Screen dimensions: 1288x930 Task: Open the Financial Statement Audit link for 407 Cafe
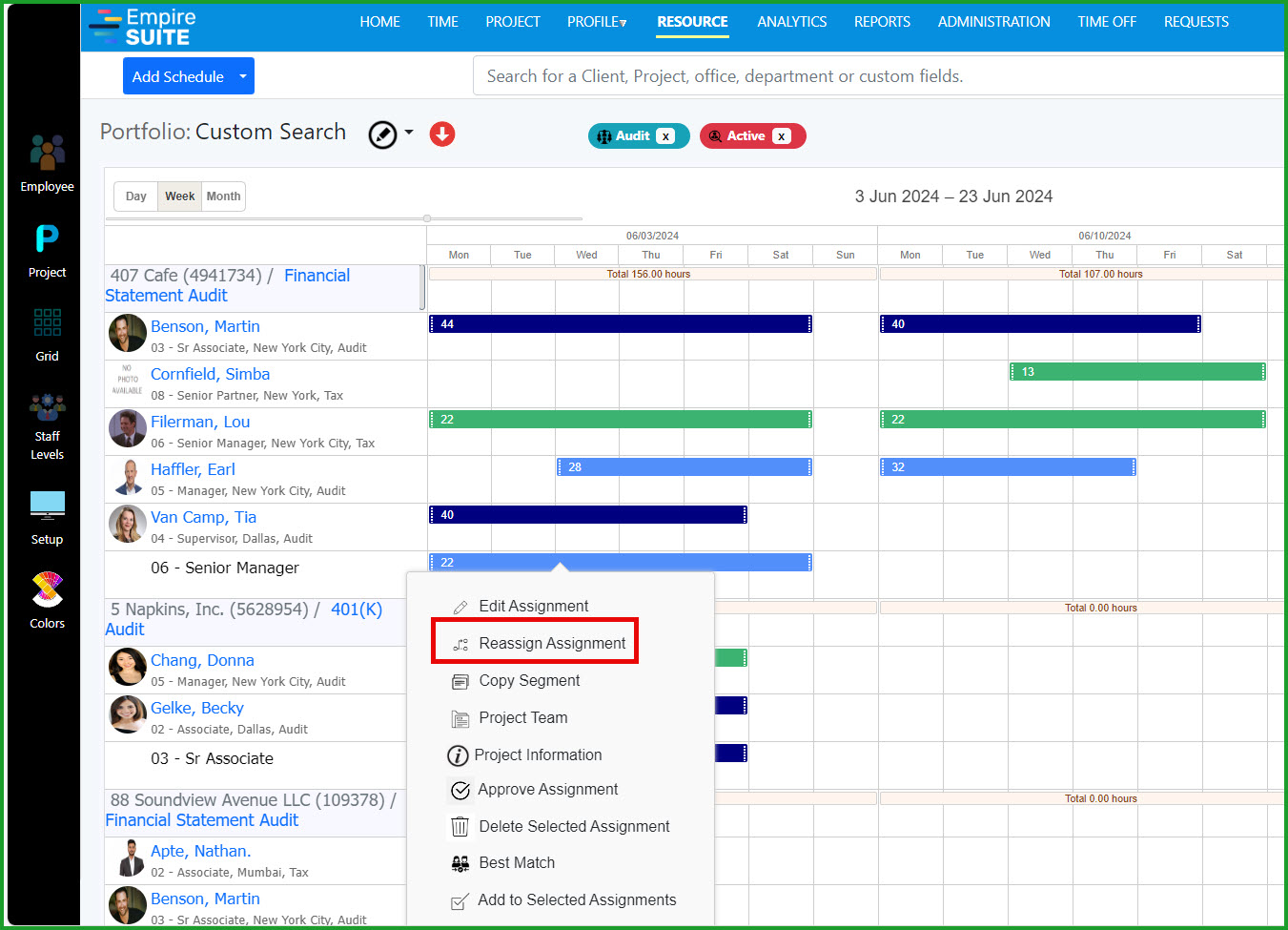pyautogui.click(x=228, y=285)
